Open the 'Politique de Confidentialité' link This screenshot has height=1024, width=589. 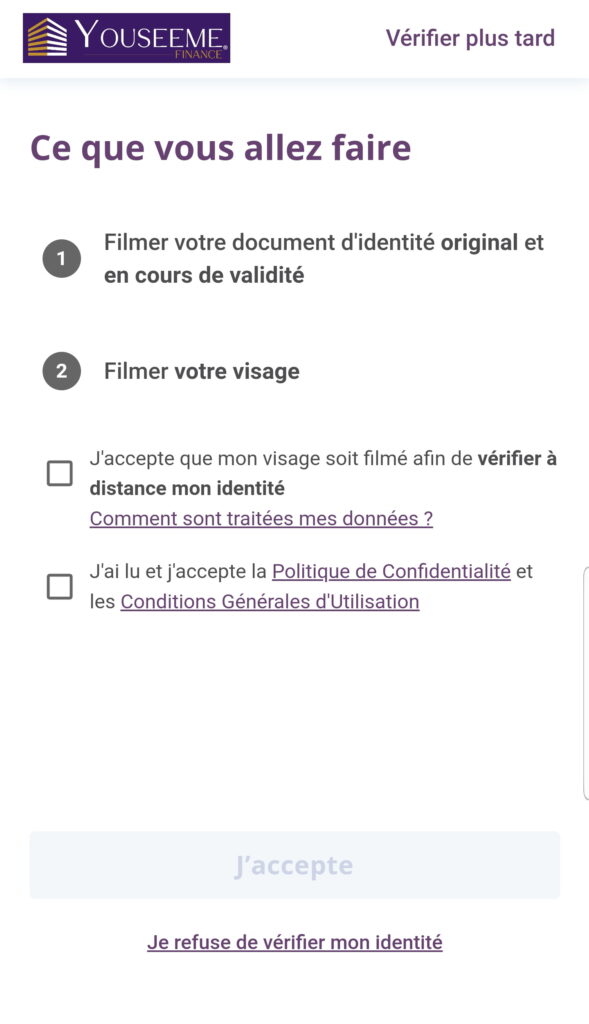point(391,571)
